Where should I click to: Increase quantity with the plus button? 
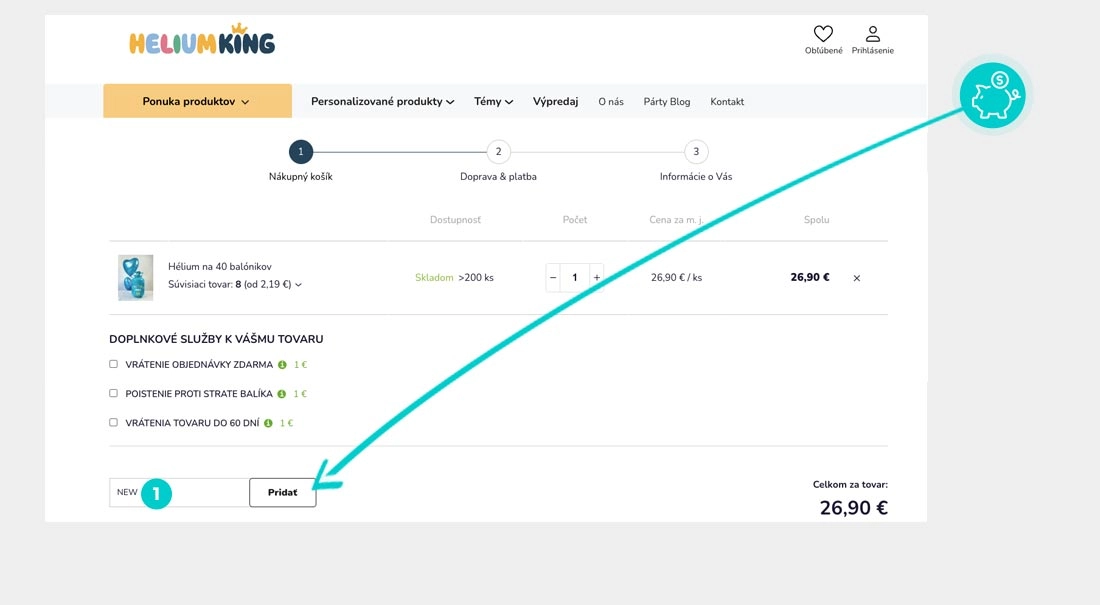click(597, 277)
